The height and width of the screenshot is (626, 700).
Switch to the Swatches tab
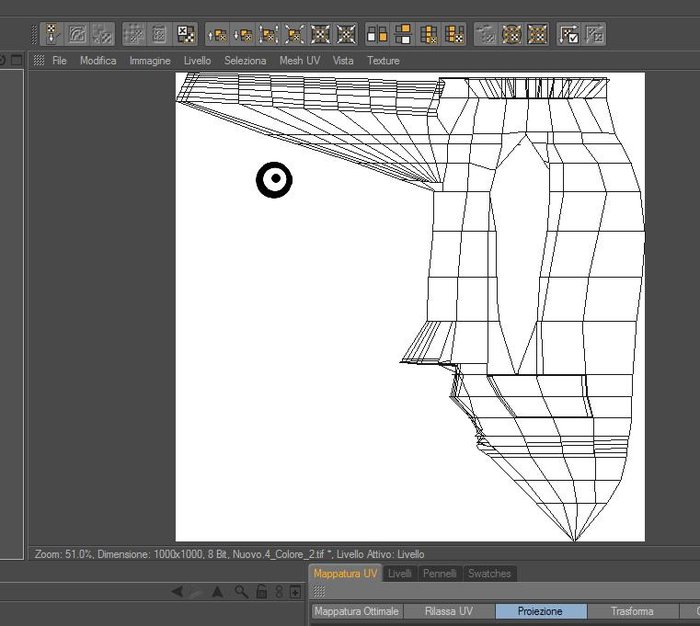pyautogui.click(x=489, y=573)
